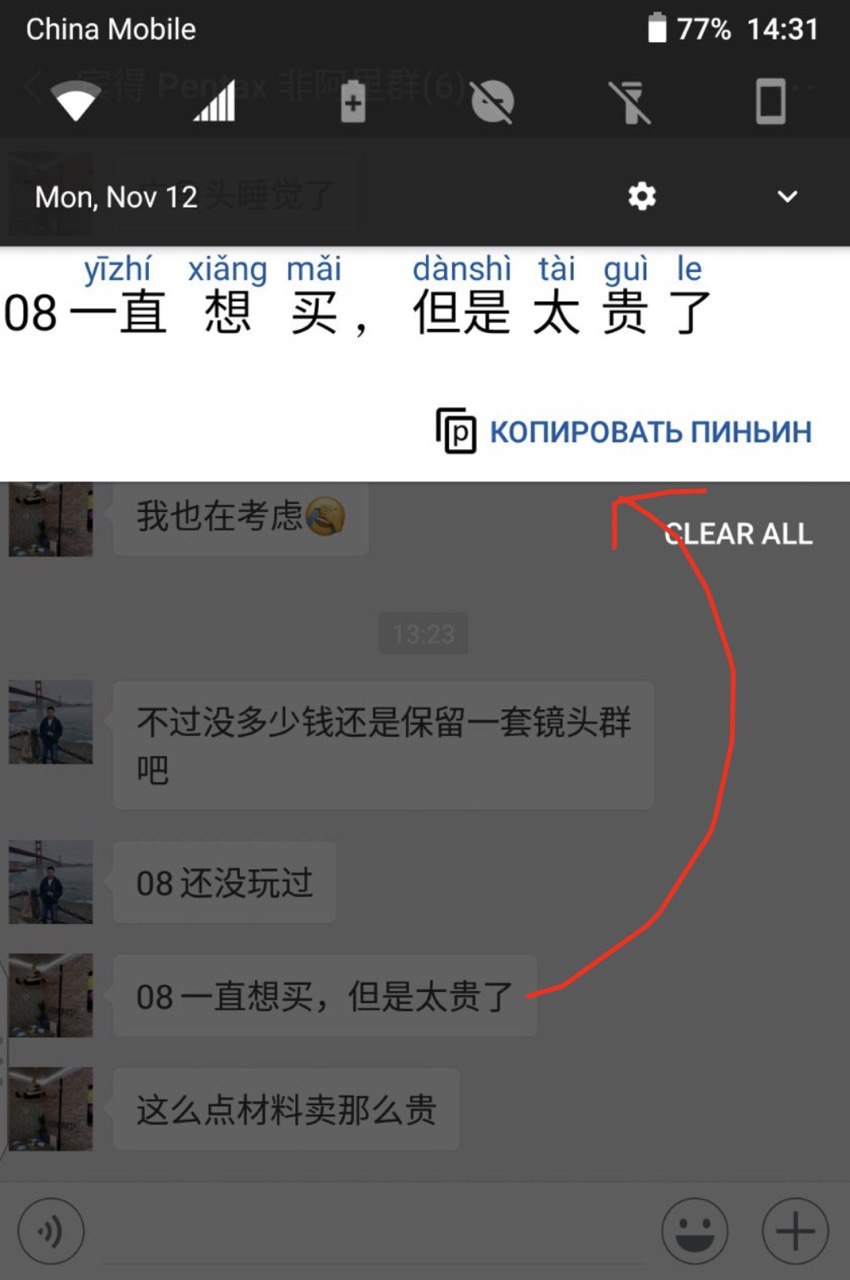The image size is (850, 1280).
Task: Tap КОПИРОВАТЬ ПИНЬИН button
Action: point(650,432)
